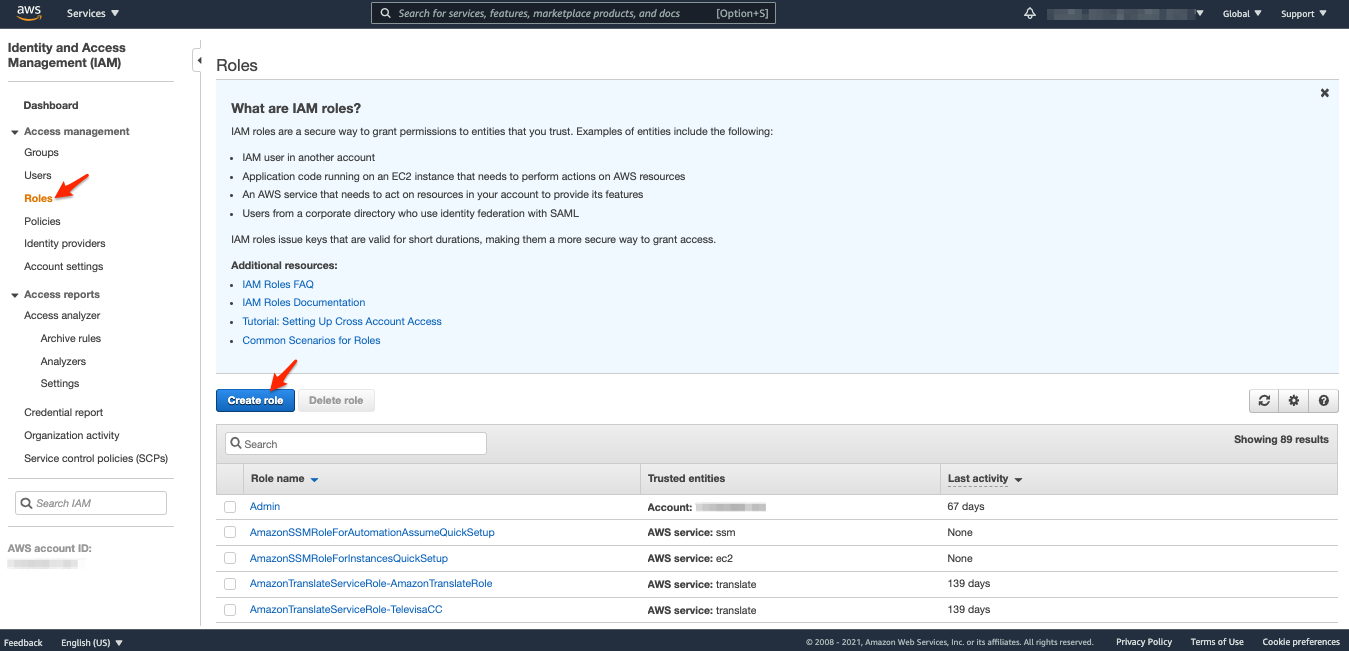The height and width of the screenshot is (651, 1349).
Task: Open Groups in sidebar
Action: coord(41,153)
